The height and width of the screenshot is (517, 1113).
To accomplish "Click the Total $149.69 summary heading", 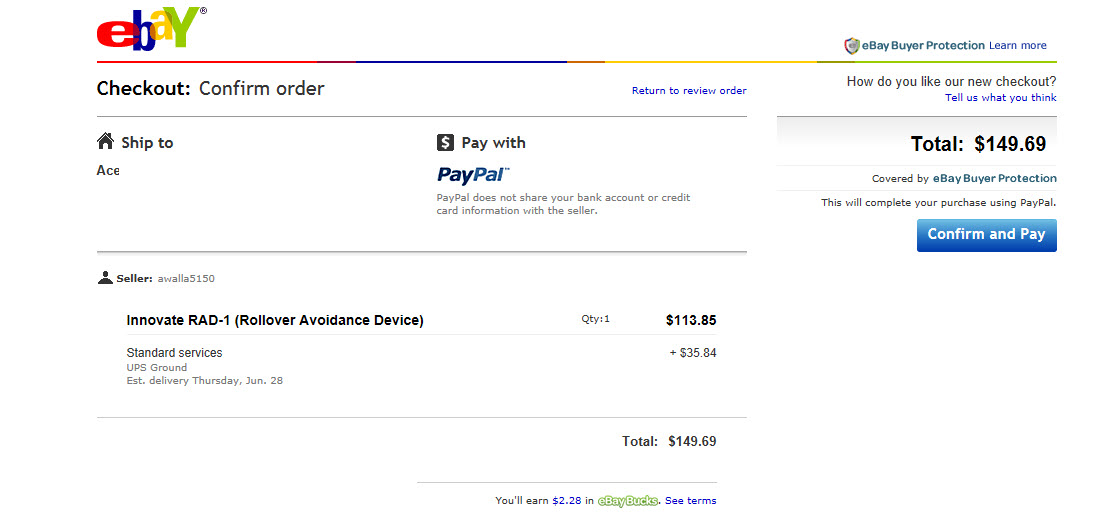I will coord(978,144).
